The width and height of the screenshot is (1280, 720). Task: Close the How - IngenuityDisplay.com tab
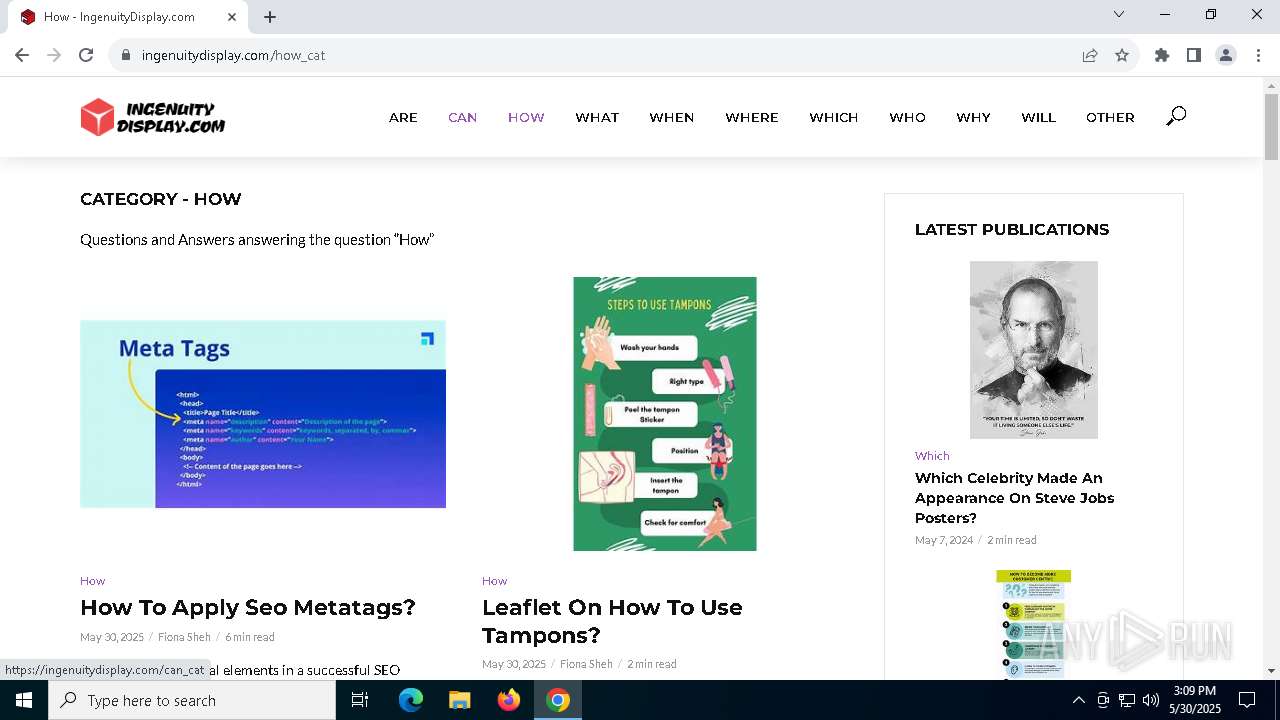(x=232, y=17)
